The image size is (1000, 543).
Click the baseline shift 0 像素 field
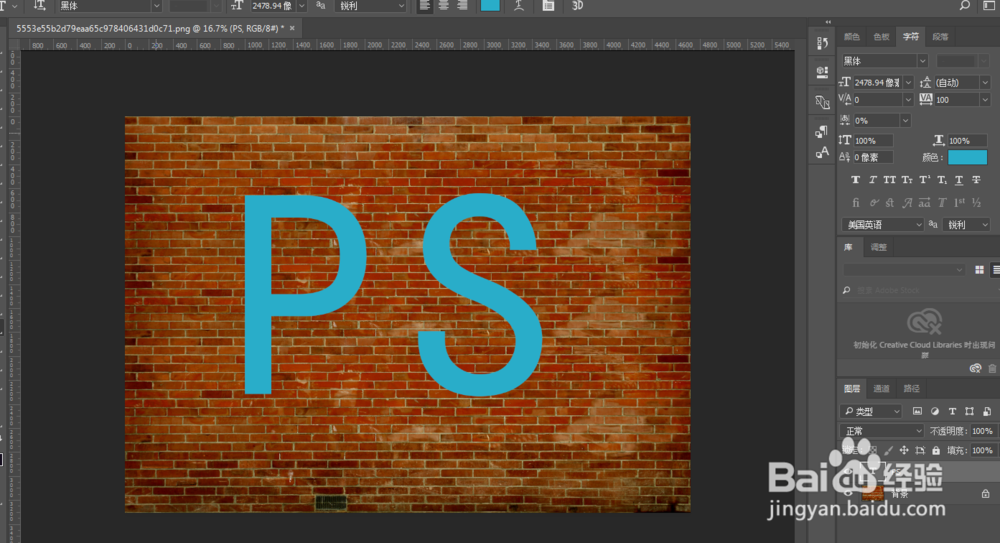873,157
